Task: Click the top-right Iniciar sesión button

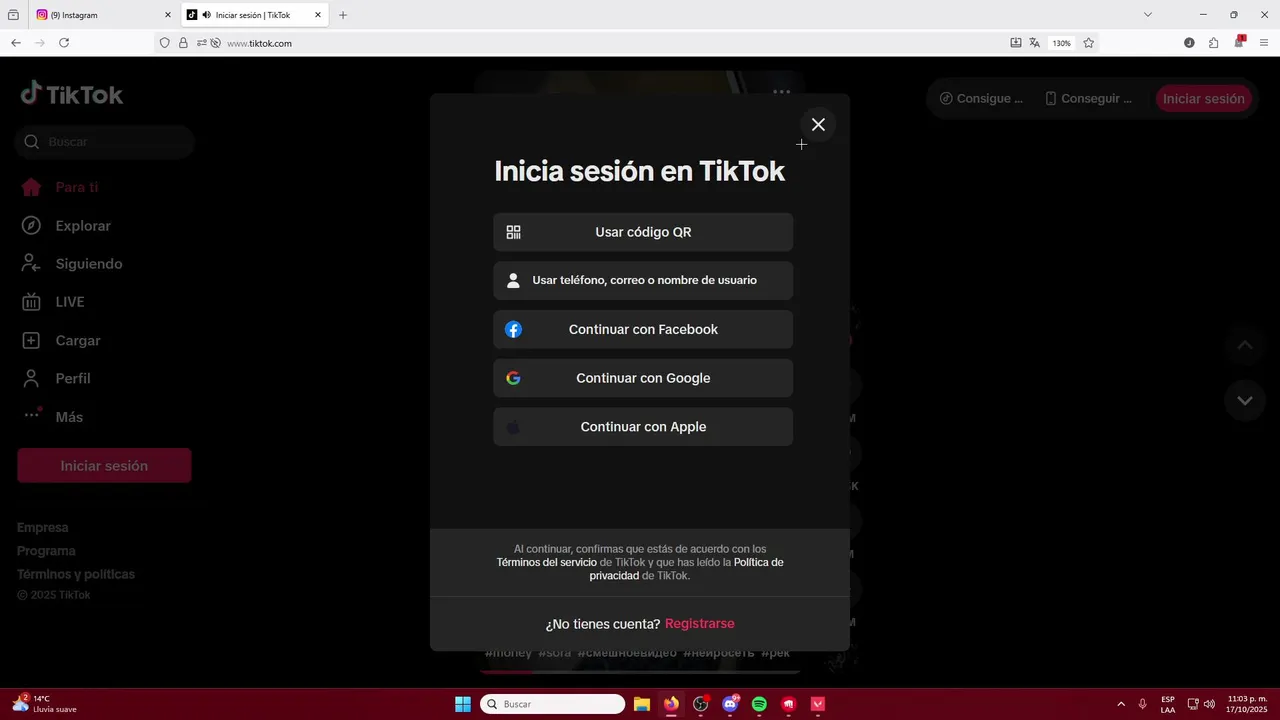Action: pyautogui.click(x=1204, y=99)
